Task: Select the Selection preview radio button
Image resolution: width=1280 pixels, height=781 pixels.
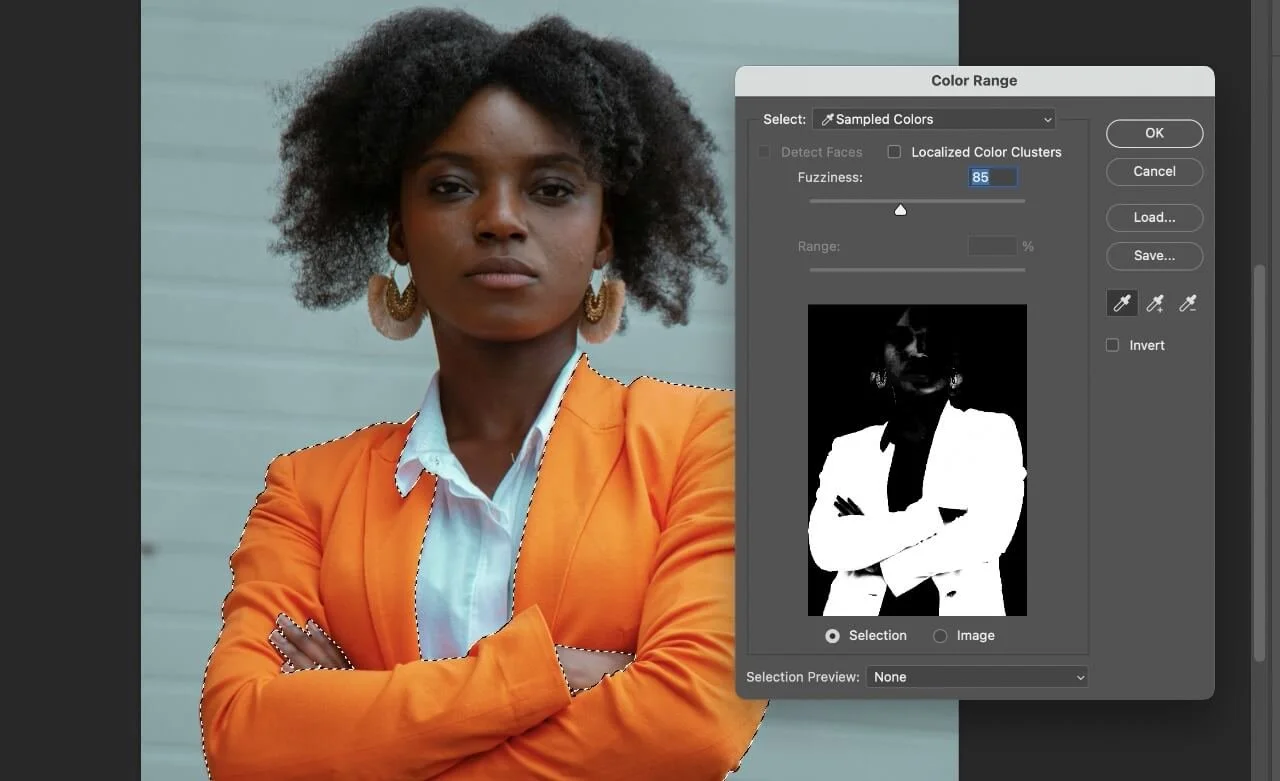Action: 832,635
